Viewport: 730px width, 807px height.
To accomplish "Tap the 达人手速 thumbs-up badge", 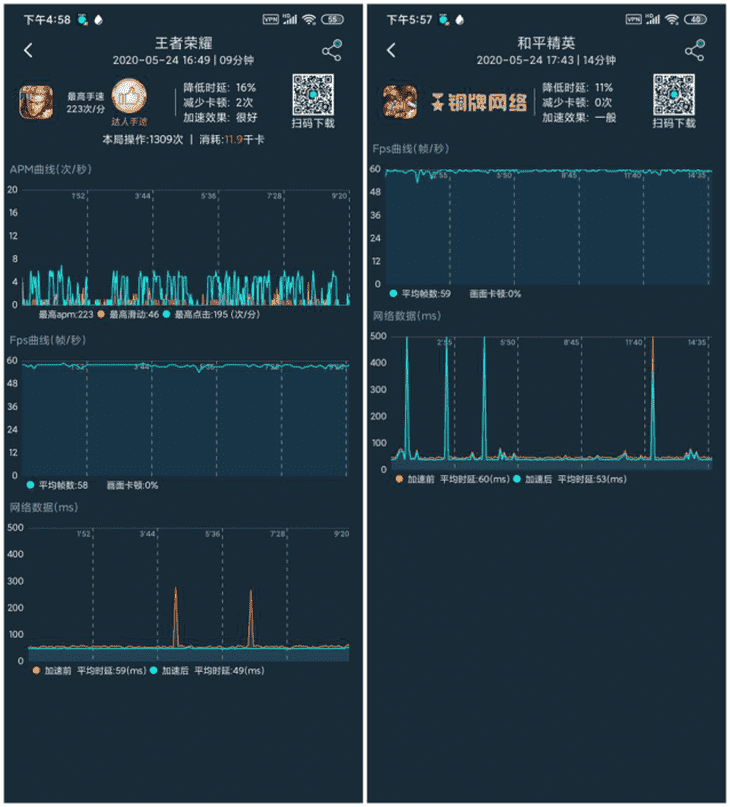I will [129, 96].
